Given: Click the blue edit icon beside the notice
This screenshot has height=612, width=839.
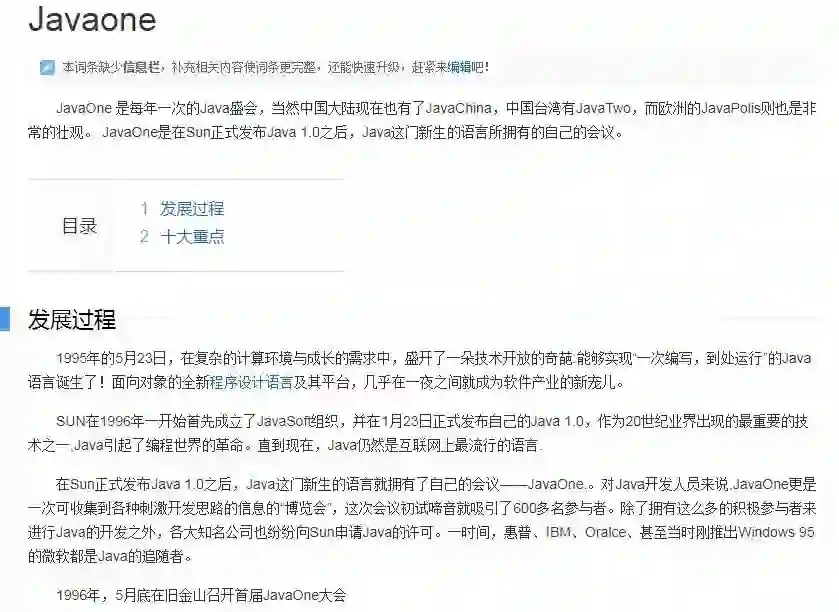Looking at the screenshot, I should 47,68.
